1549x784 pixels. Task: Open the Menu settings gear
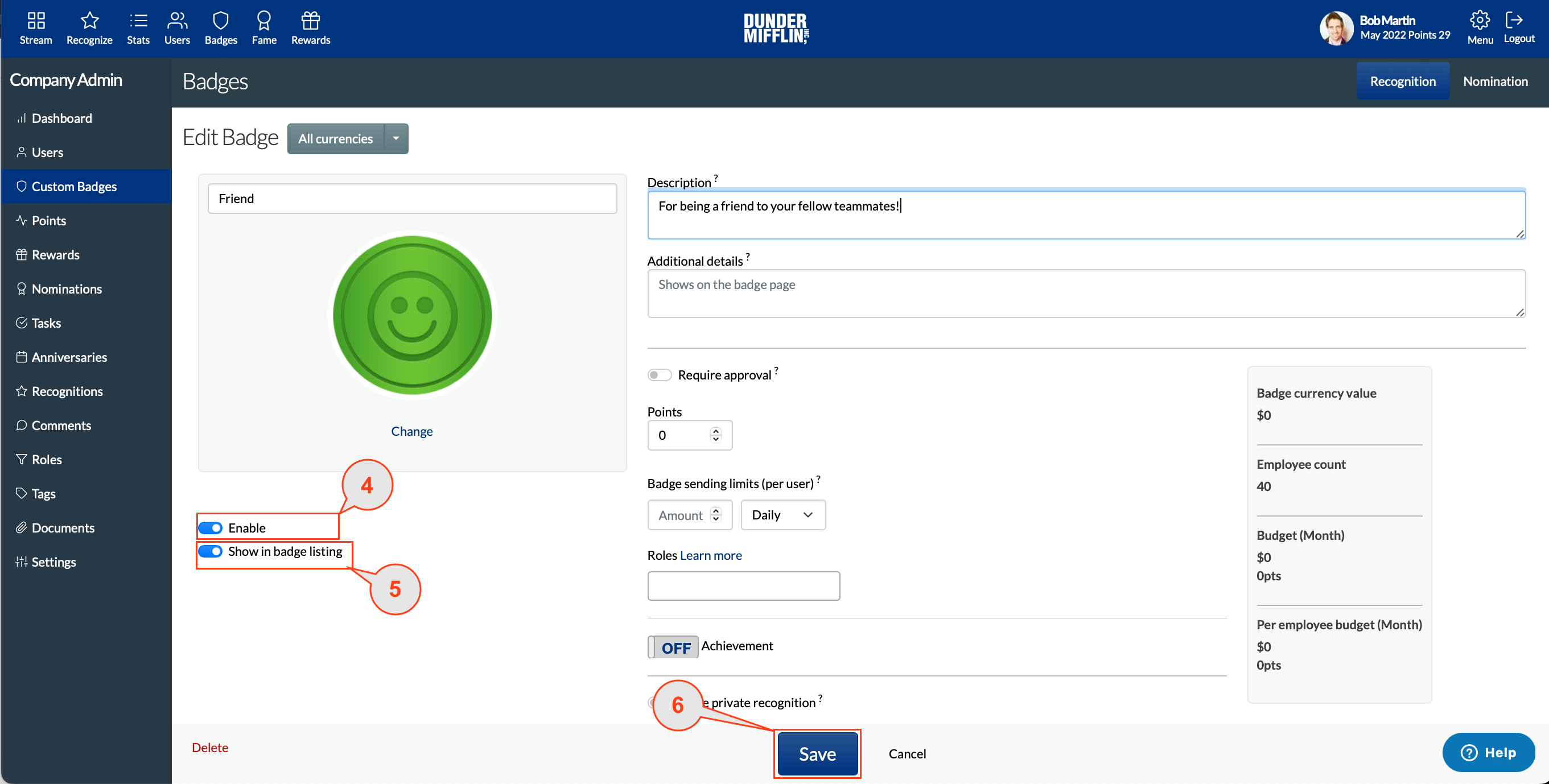[x=1480, y=27]
